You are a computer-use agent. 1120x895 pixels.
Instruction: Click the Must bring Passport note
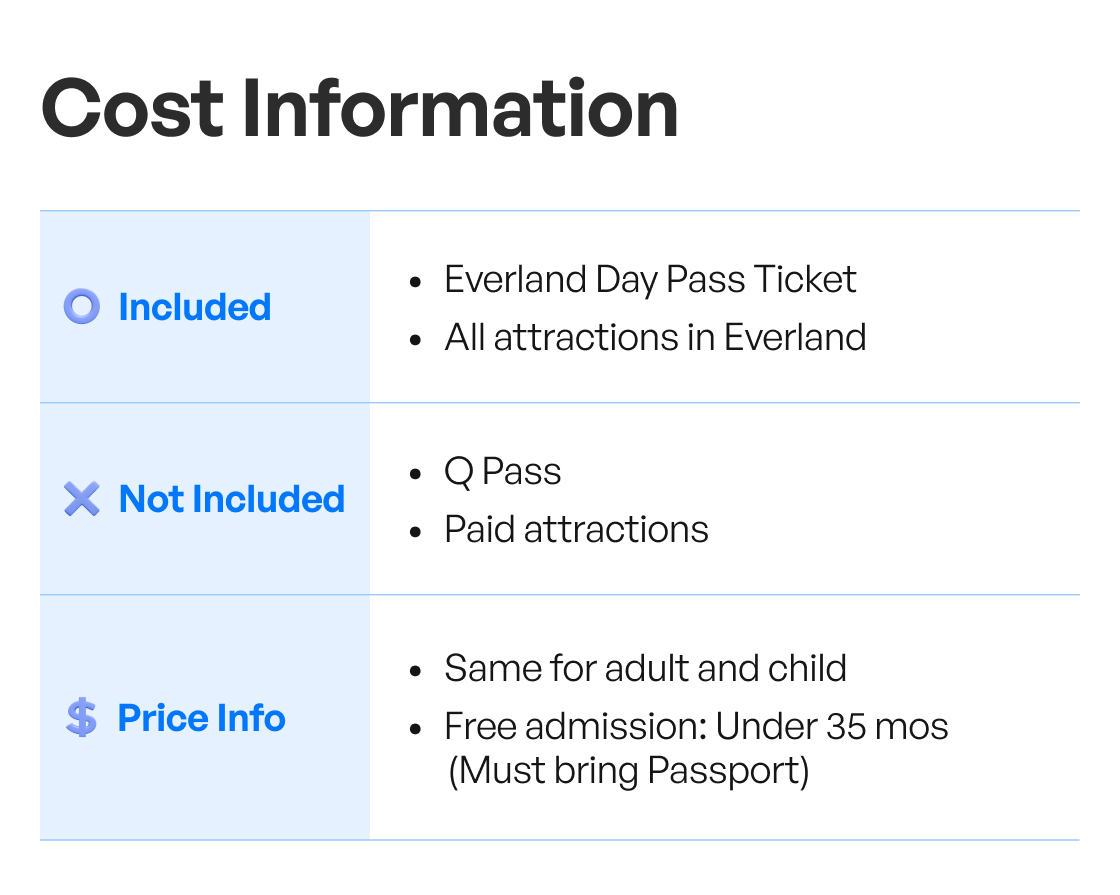click(x=629, y=771)
